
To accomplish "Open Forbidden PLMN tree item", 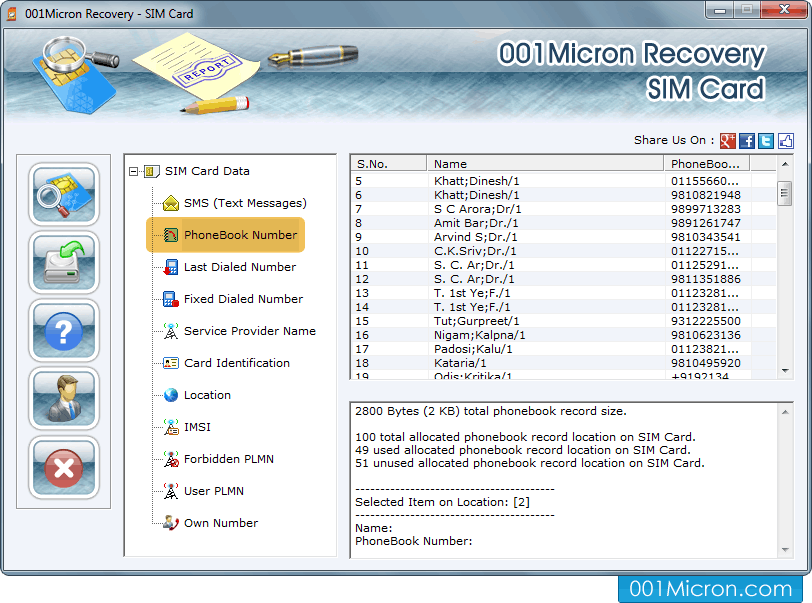I will pos(229,459).
